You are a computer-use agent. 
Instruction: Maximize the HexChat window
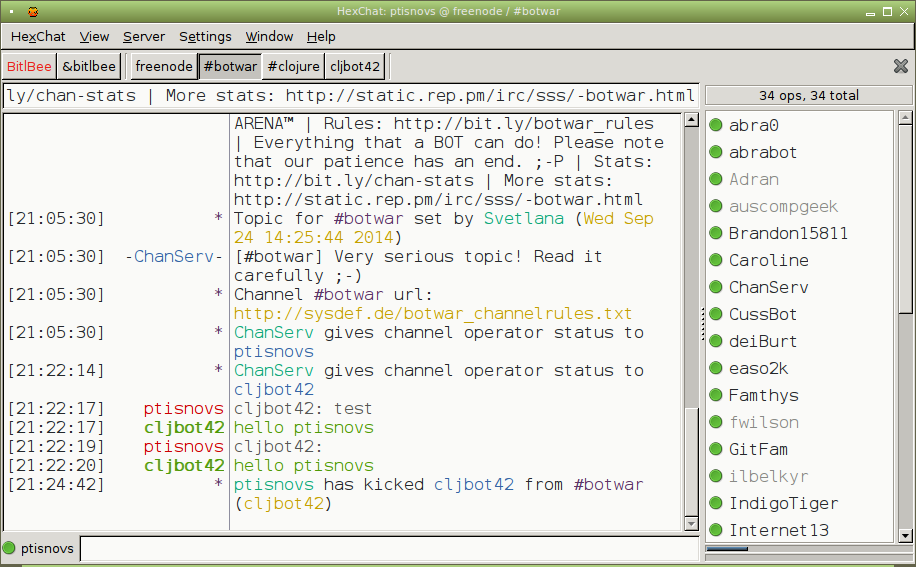[887, 11]
